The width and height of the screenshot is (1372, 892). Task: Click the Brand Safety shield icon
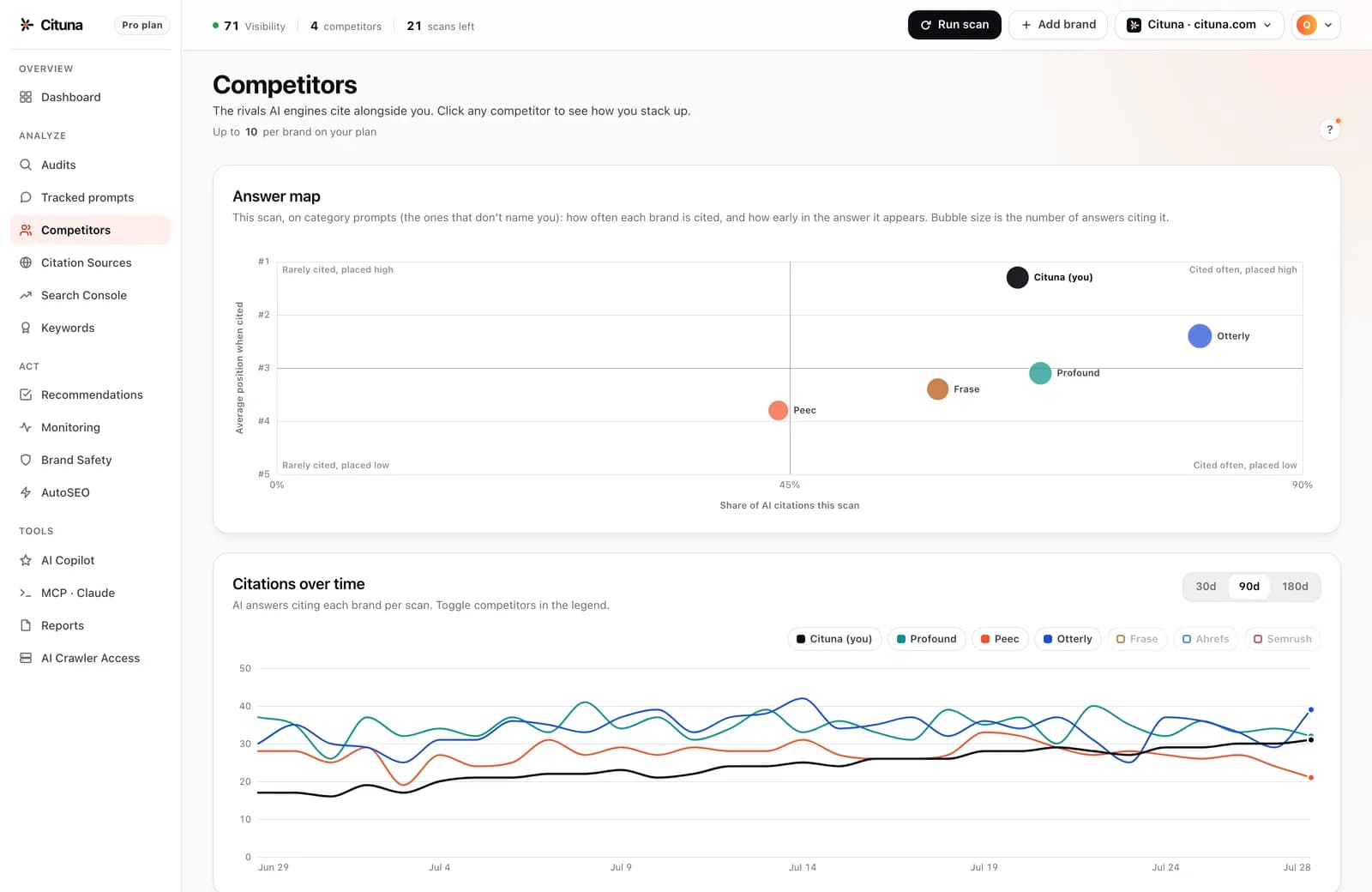tap(26, 460)
